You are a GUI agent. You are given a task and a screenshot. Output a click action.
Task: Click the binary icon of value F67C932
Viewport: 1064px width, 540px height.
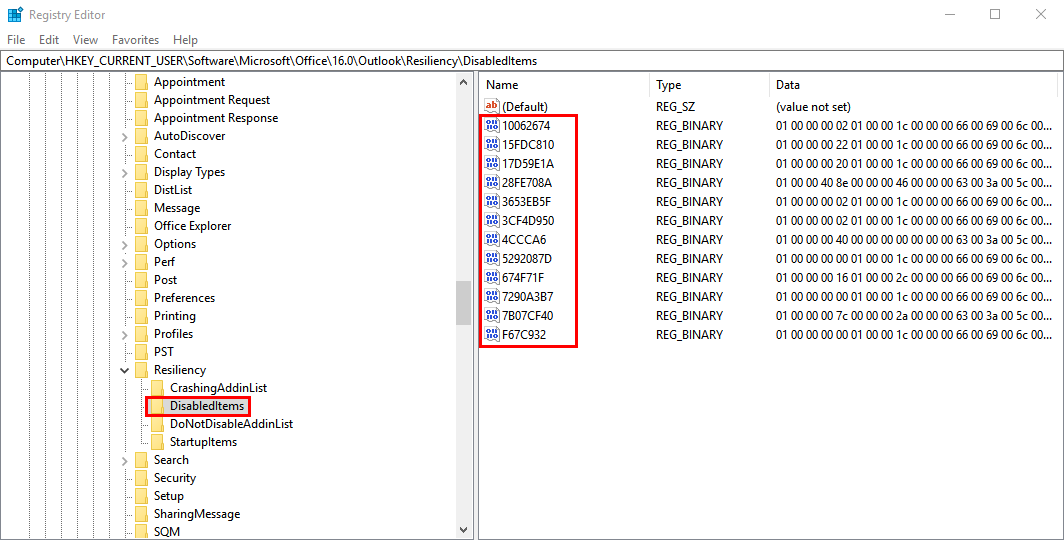492,334
